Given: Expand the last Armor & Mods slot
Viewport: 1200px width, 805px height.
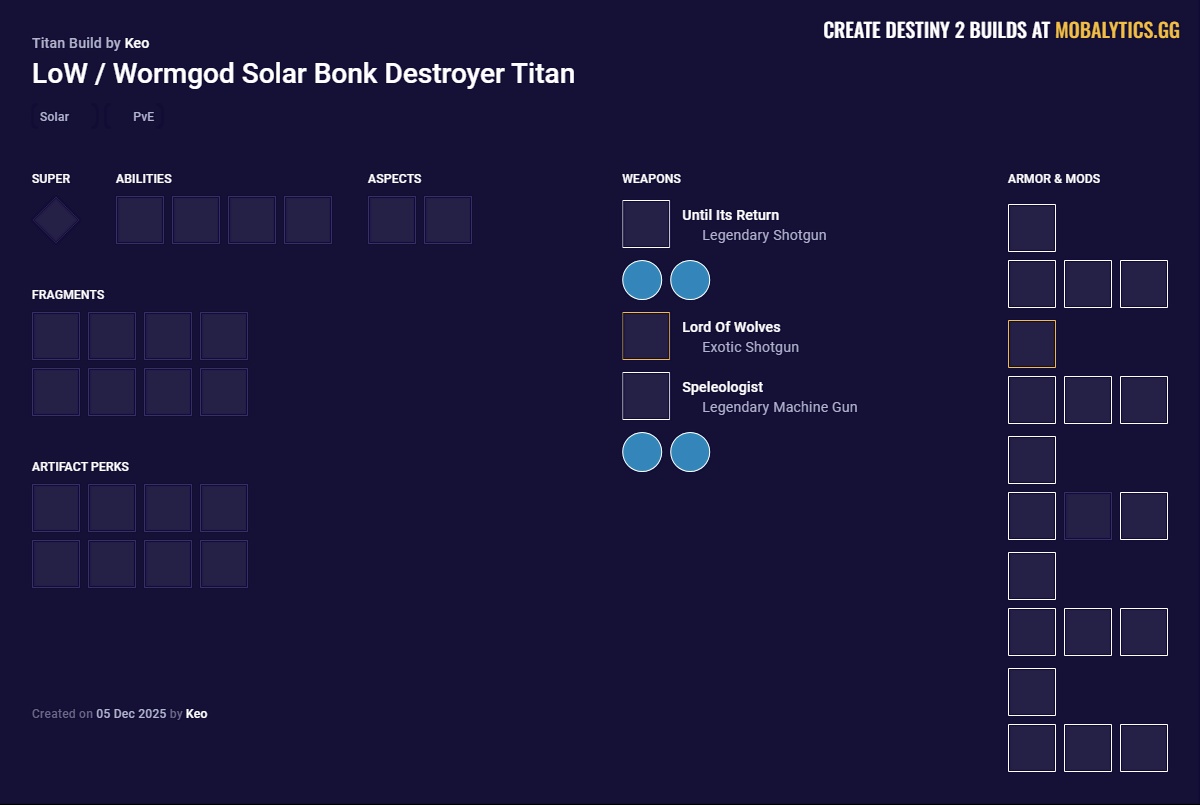Looking at the screenshot, I should (x=1143, y=748).
